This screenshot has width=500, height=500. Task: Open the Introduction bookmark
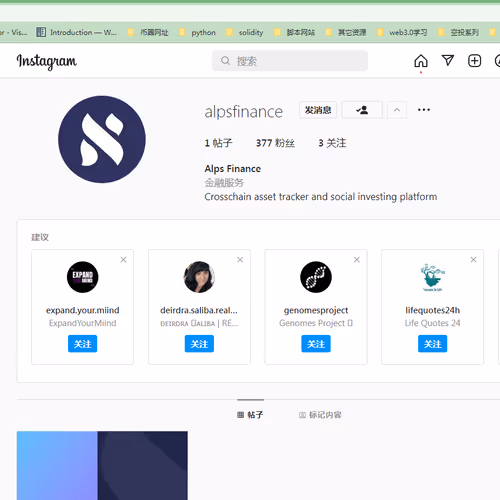(77, 32)
